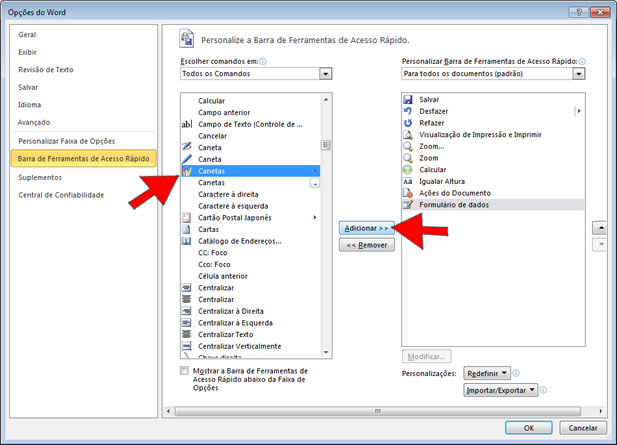Click the command list scroll down arrow
617x445 pixels.
(326, 353)
